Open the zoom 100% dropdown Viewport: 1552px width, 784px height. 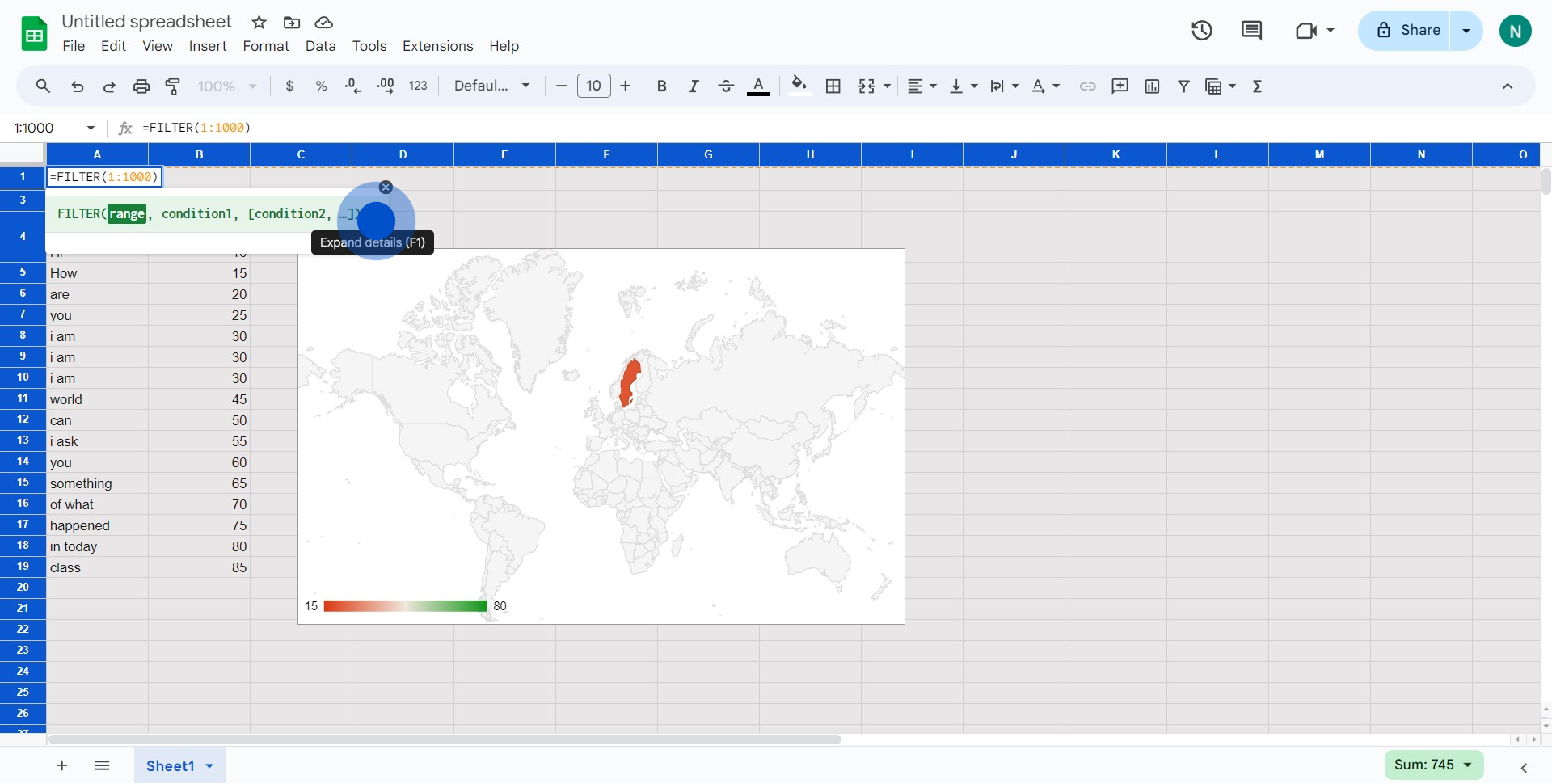click(227, 86)
